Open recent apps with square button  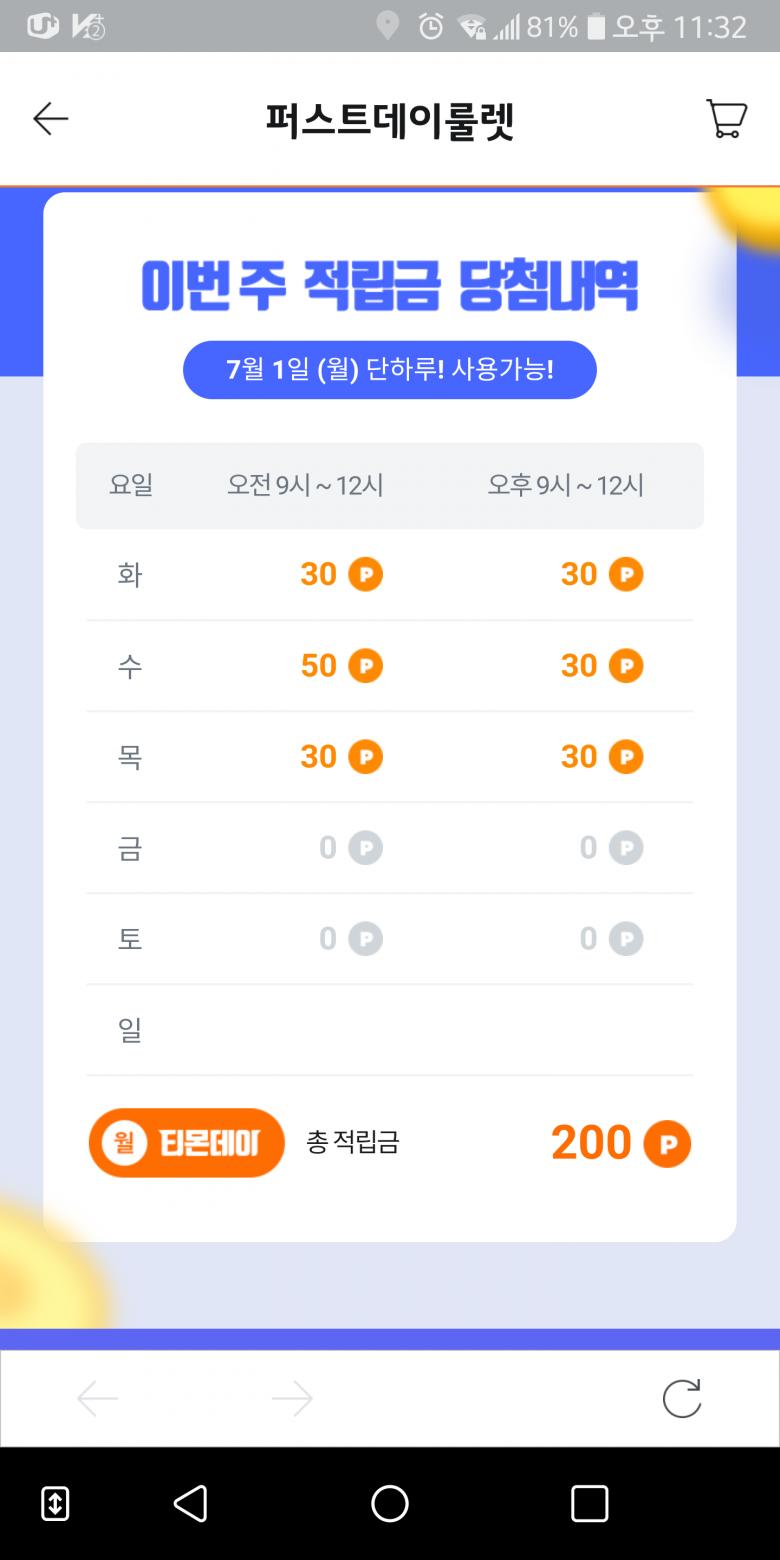pos(589,1503)
